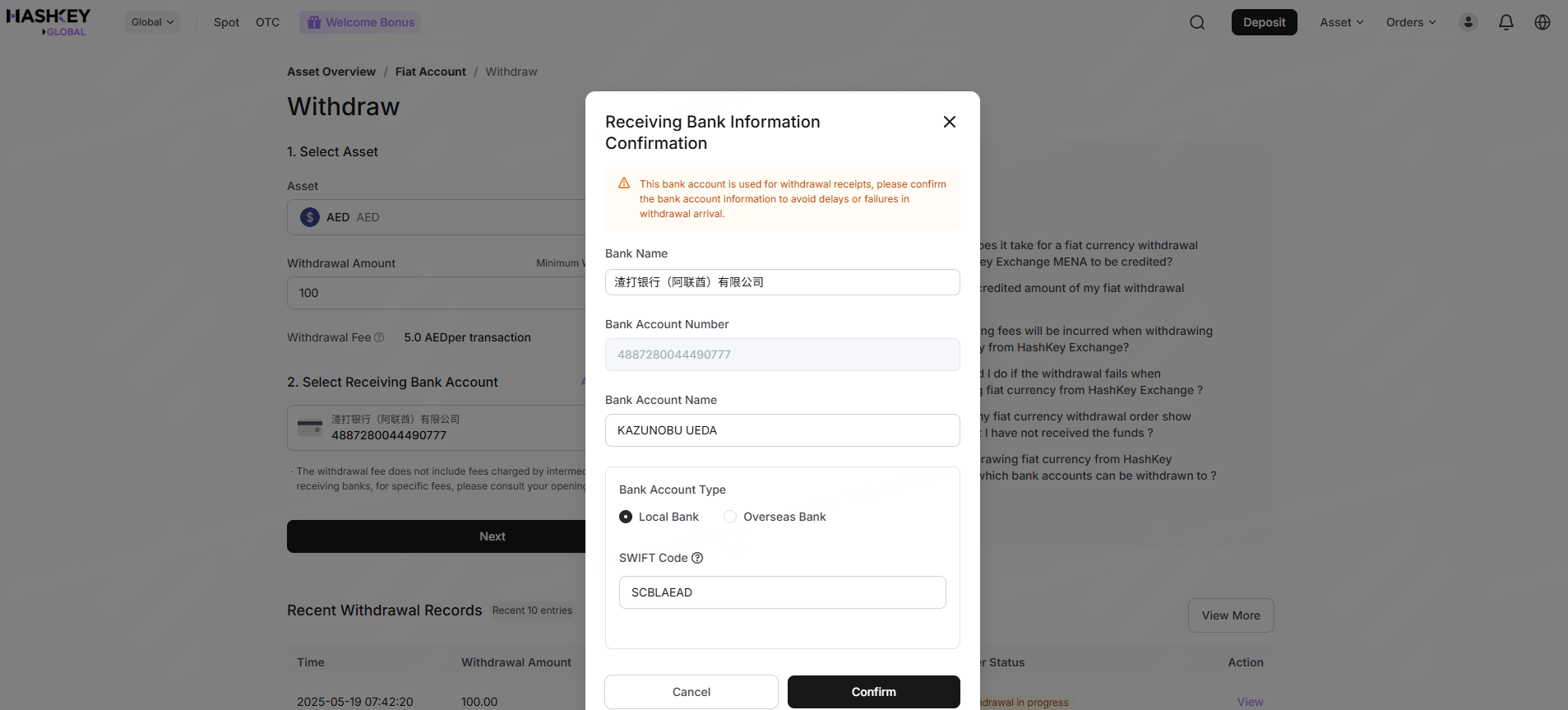The image size is (1568, 710).
Task: Click the Withdrawal Fee info icon
Action: coord(379,337)
